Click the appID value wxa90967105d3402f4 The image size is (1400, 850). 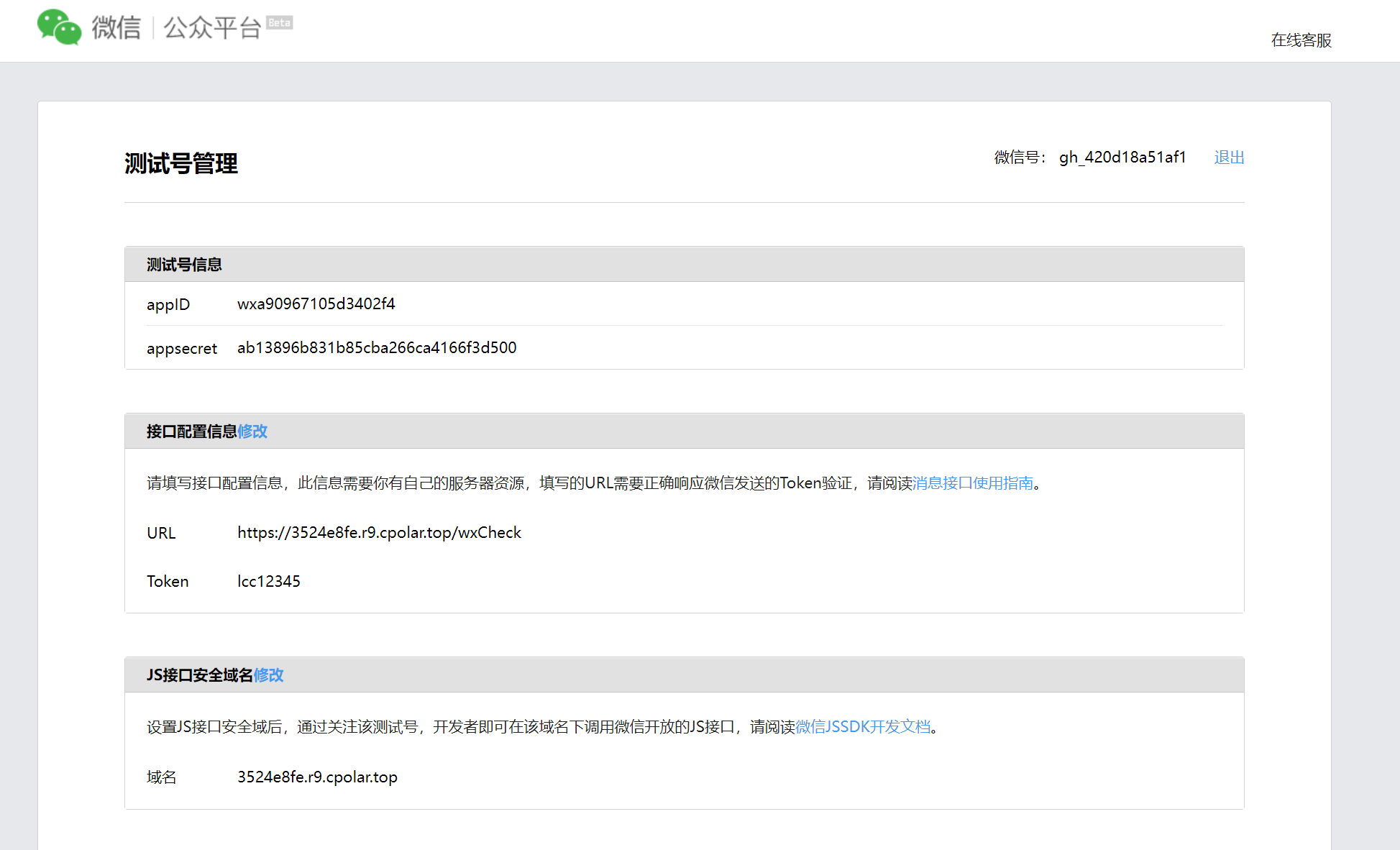316,304
